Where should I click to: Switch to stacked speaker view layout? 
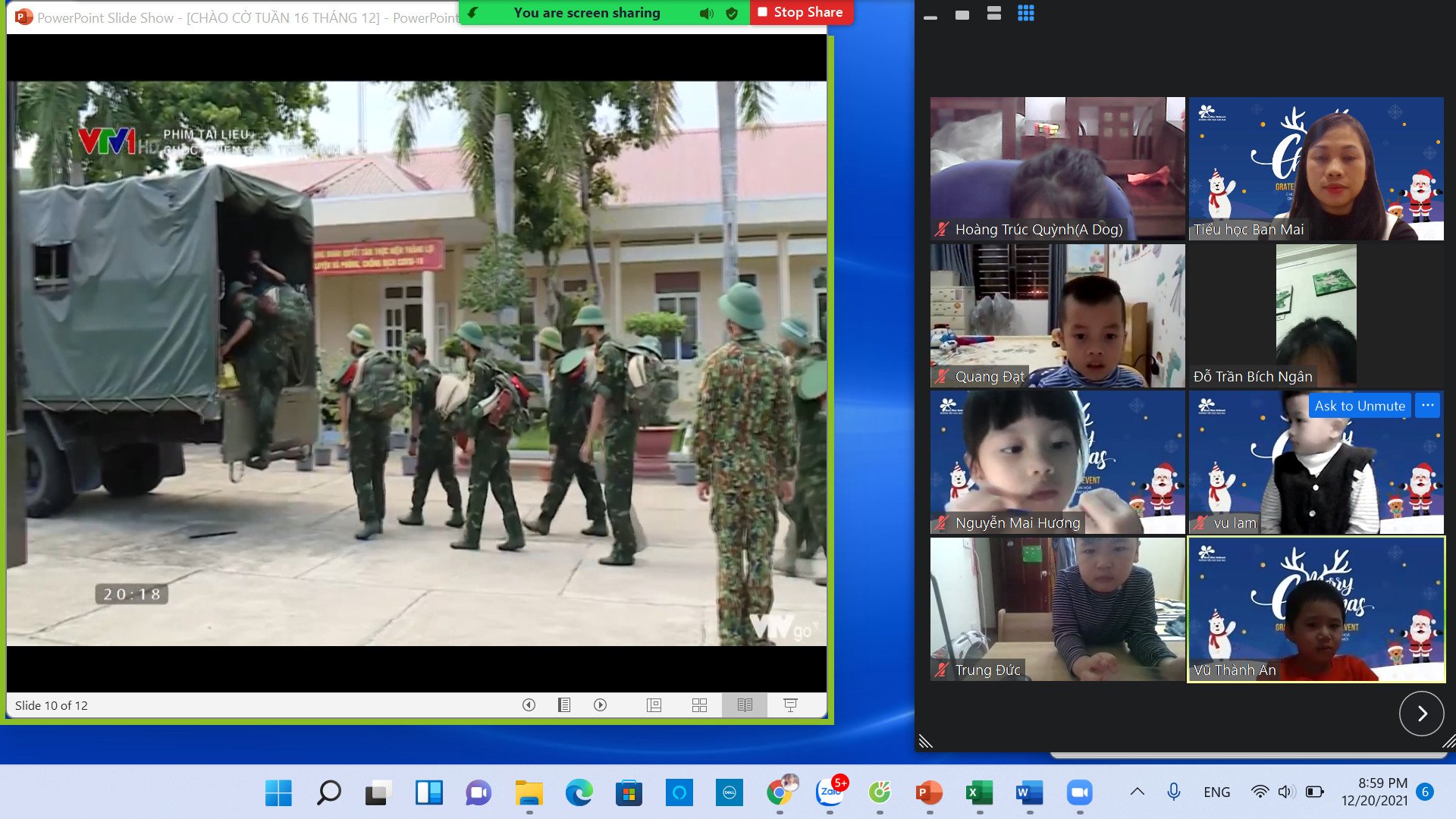pyautogui.click(x=993, y=13)
